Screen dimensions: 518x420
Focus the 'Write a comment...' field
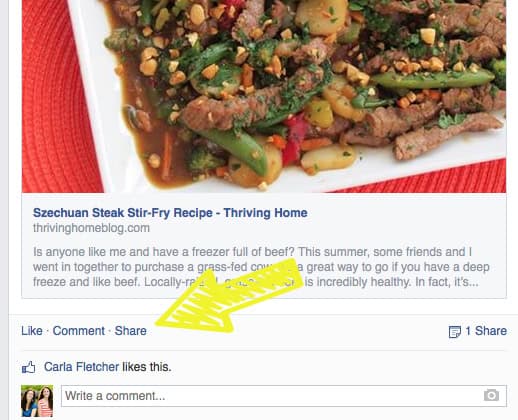284,396
